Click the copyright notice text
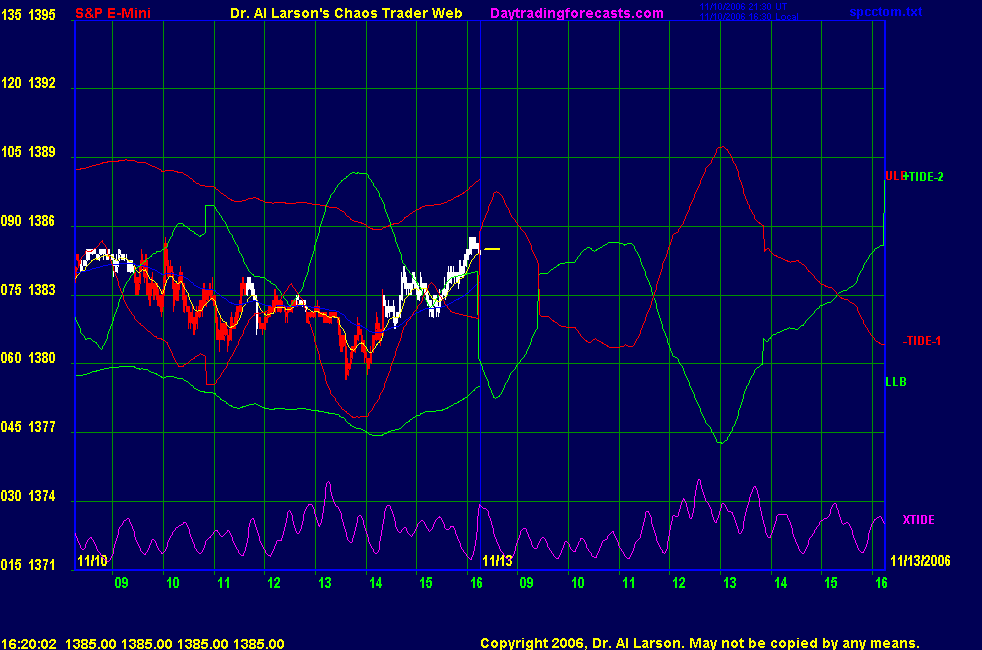The image size is (982, 650). [x=699, y=643]
